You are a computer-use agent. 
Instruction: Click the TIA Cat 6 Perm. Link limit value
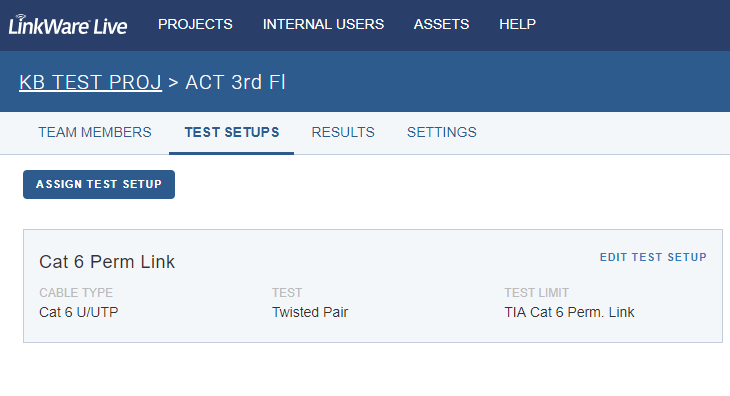click(569, 312)
